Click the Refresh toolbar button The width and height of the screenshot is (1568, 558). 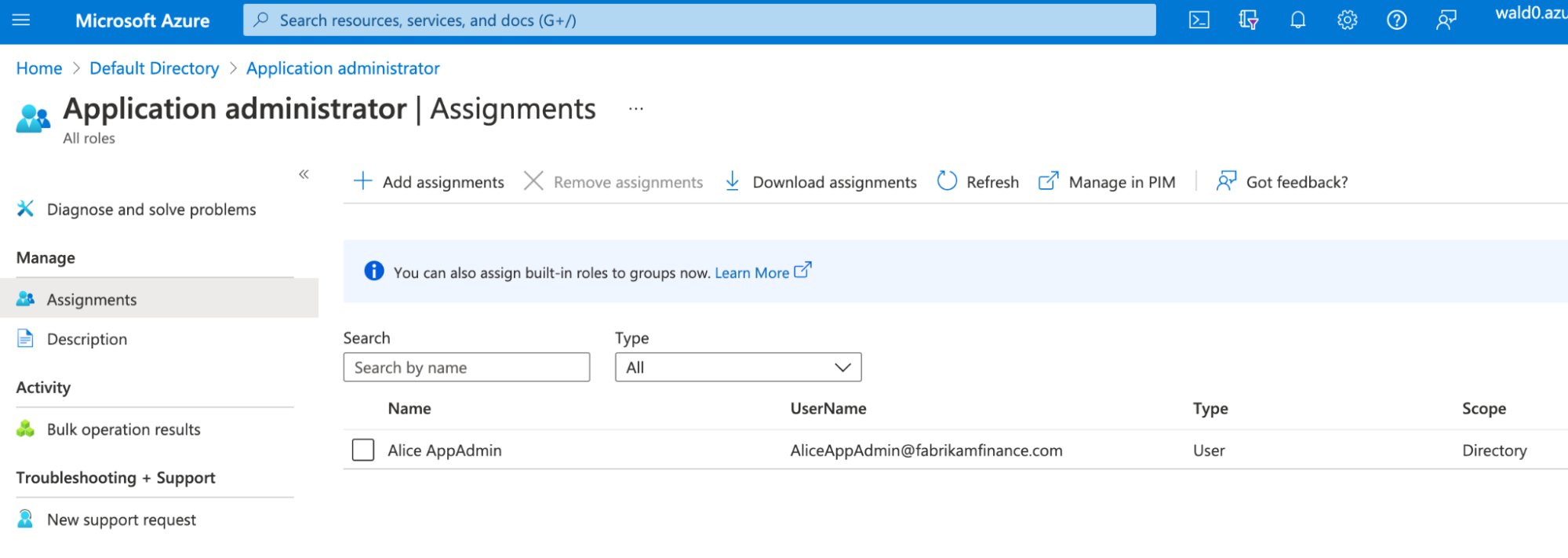[978, 182]
